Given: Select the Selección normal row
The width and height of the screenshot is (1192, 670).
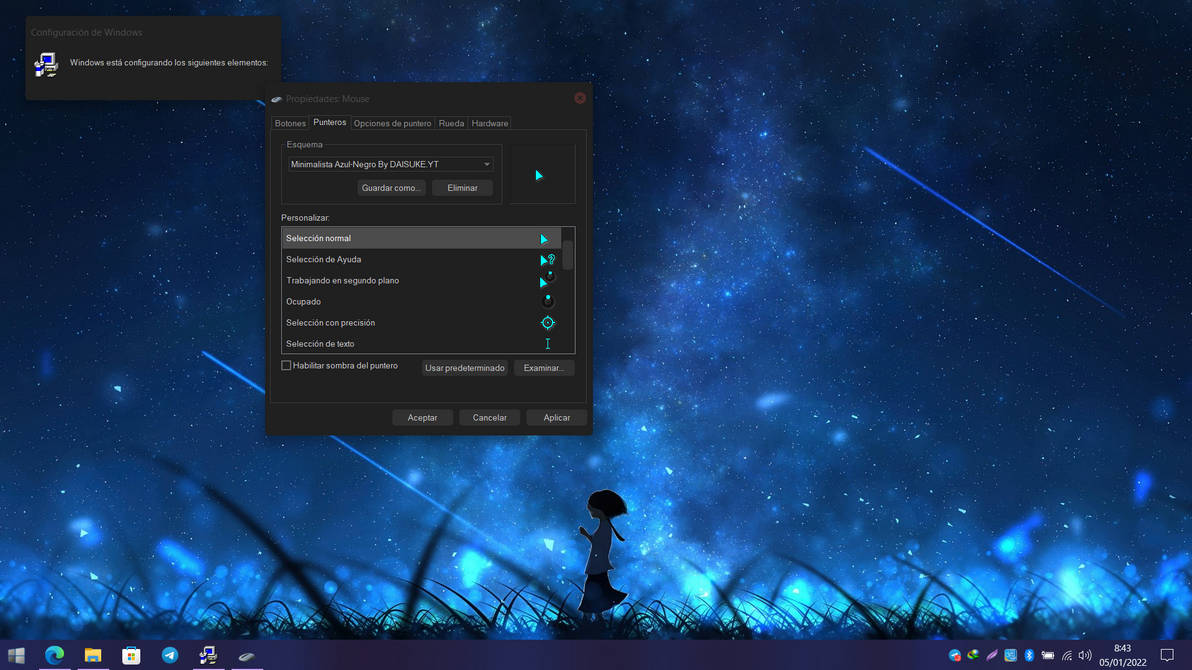Looking at the screenshot, I should (x=421, y=238).
